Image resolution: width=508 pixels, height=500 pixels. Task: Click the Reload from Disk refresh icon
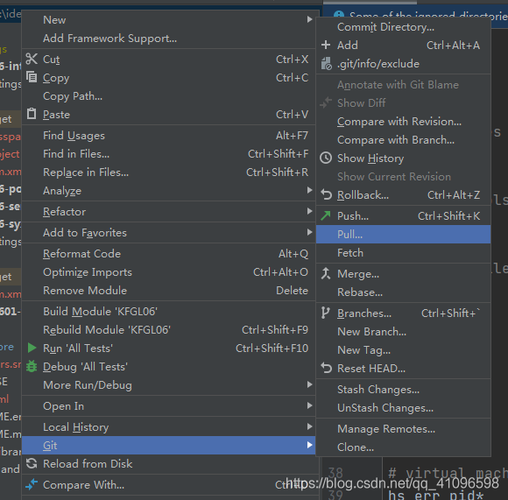(32, 463)
